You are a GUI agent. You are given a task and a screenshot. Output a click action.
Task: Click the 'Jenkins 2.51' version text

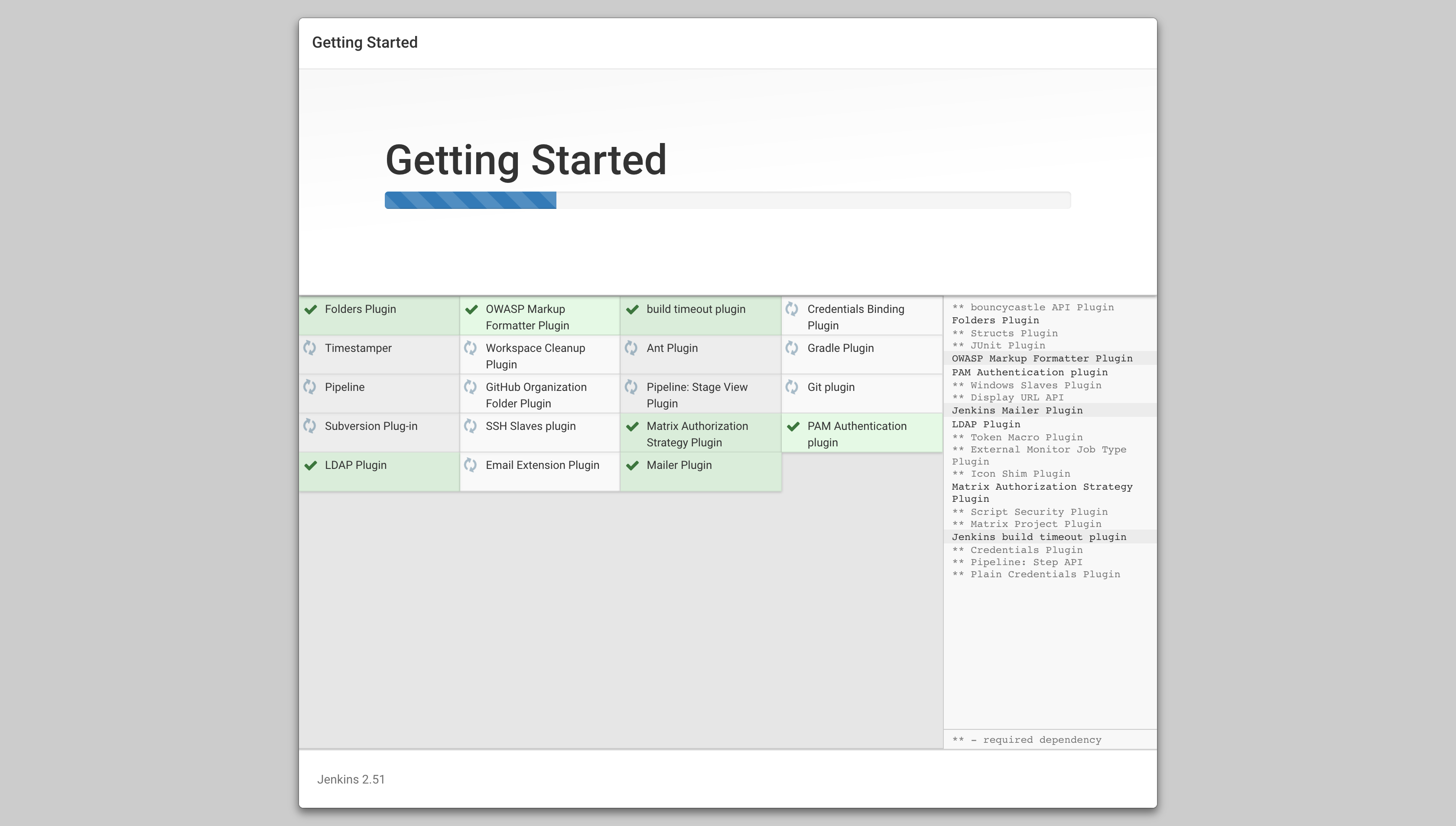click(351, 780)
